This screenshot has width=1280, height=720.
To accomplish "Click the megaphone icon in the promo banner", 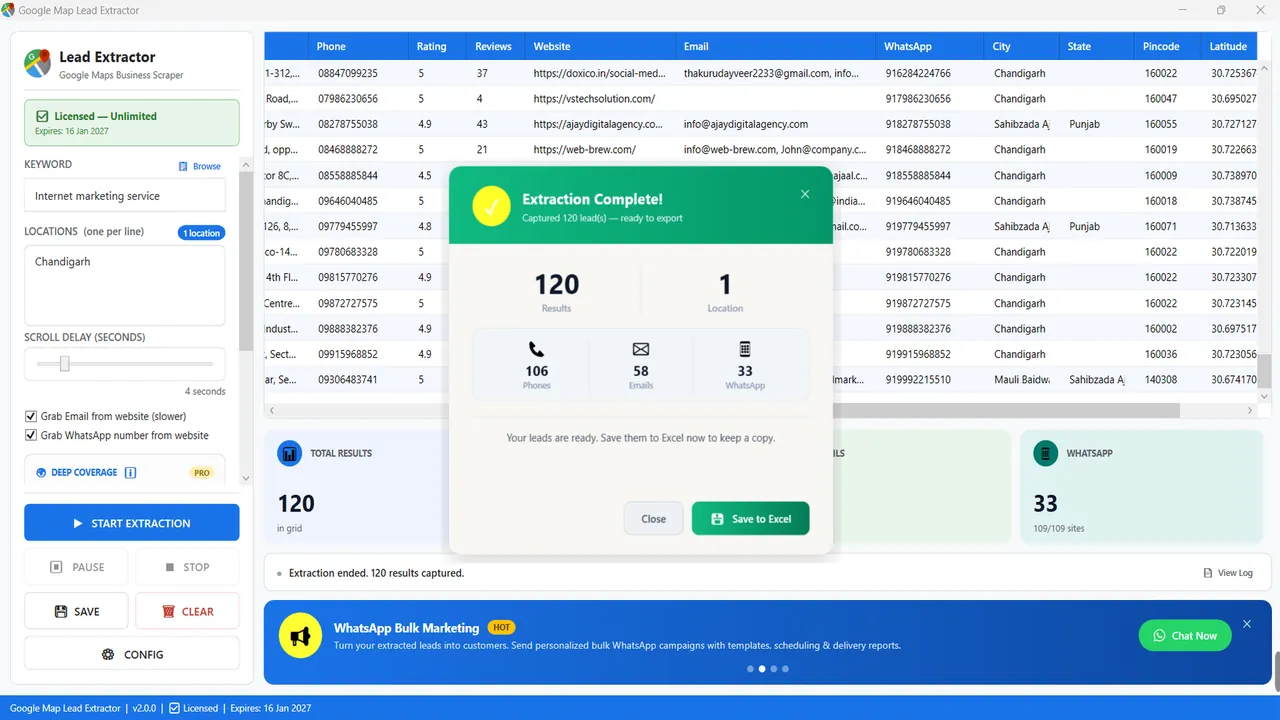I will [x=300, y=635].
